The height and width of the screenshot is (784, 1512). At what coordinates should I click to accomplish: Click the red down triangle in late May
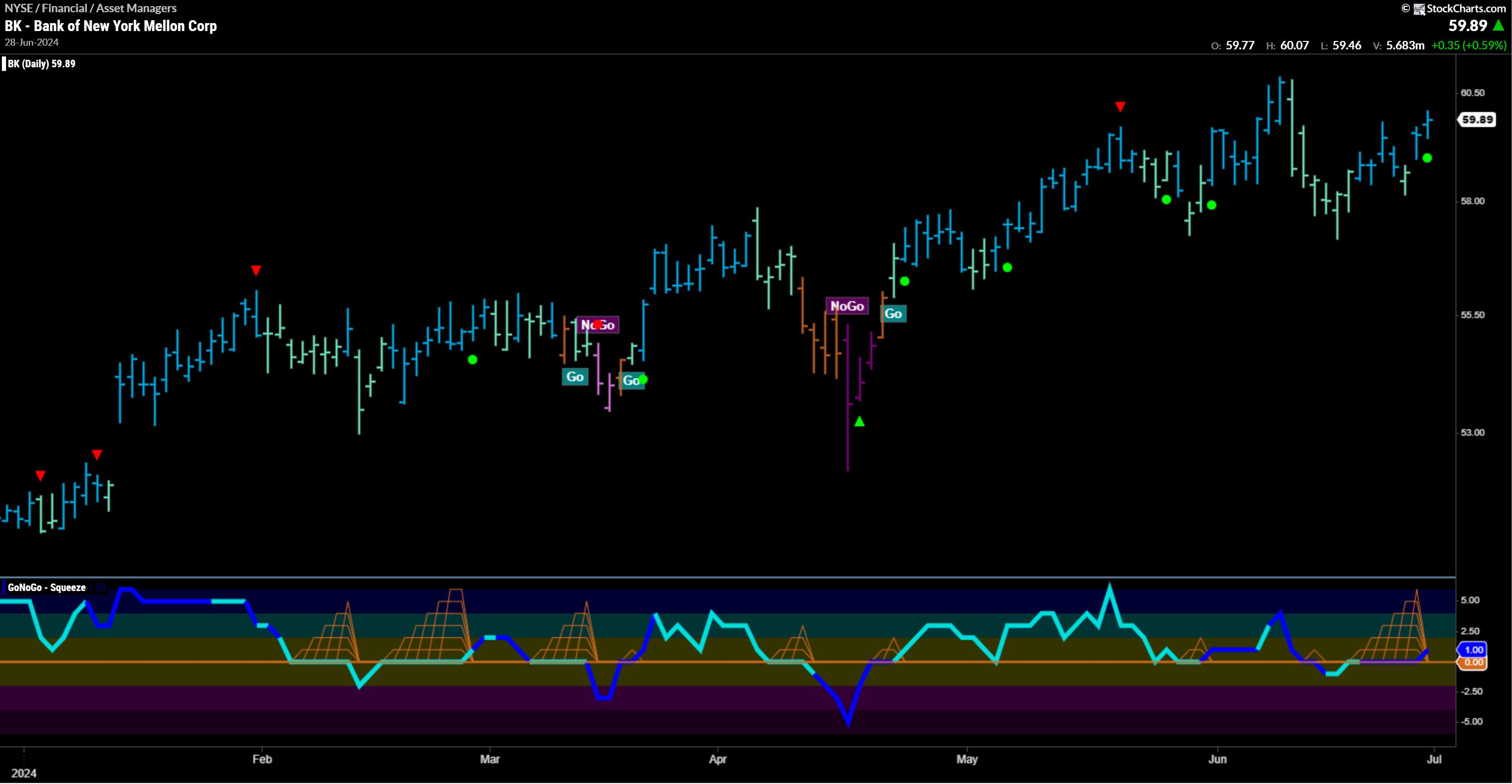(1120, 106)
